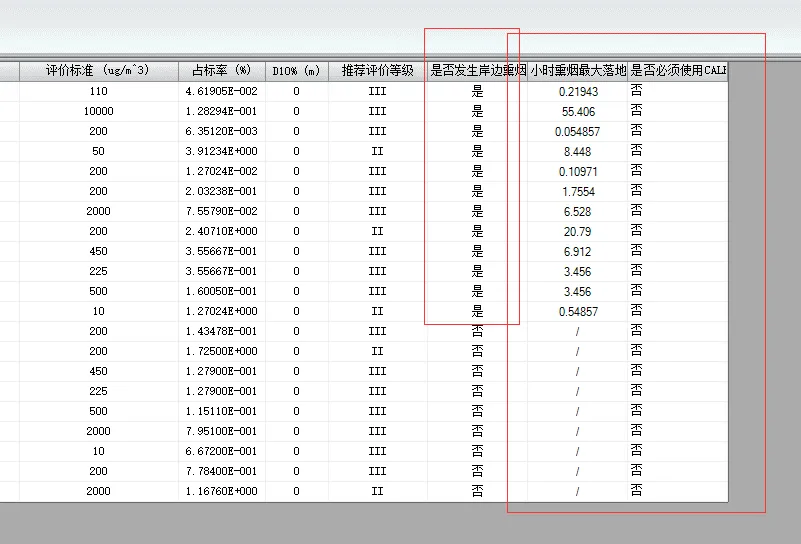Click the fumigation value 20.79
The image size is (801, 544).
(577, 231)
